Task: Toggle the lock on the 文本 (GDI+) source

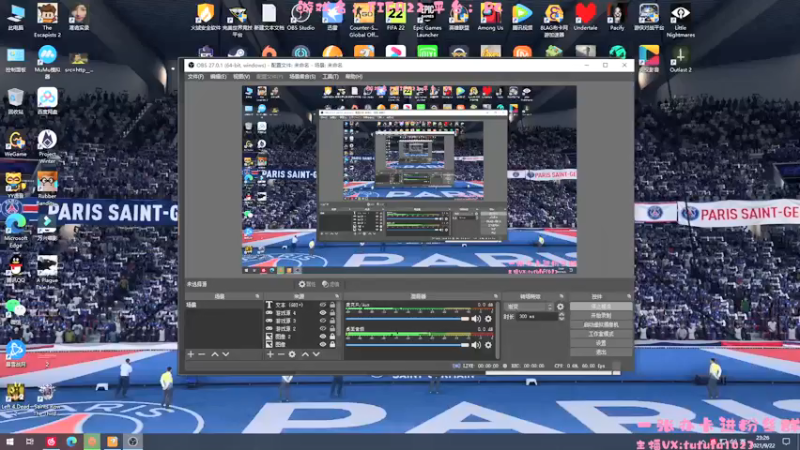Action: 332,305
